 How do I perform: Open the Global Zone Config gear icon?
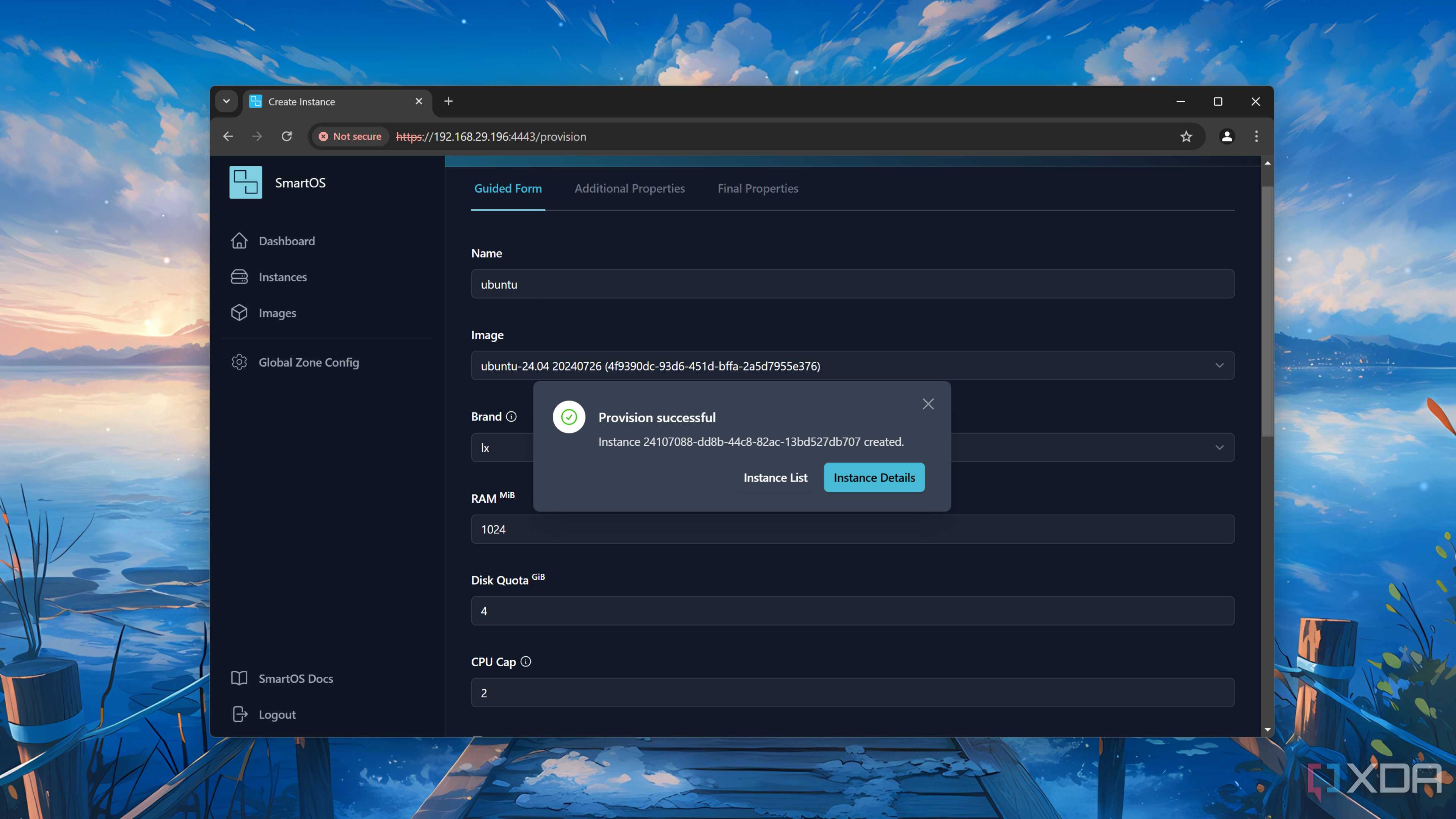point(239,362)
